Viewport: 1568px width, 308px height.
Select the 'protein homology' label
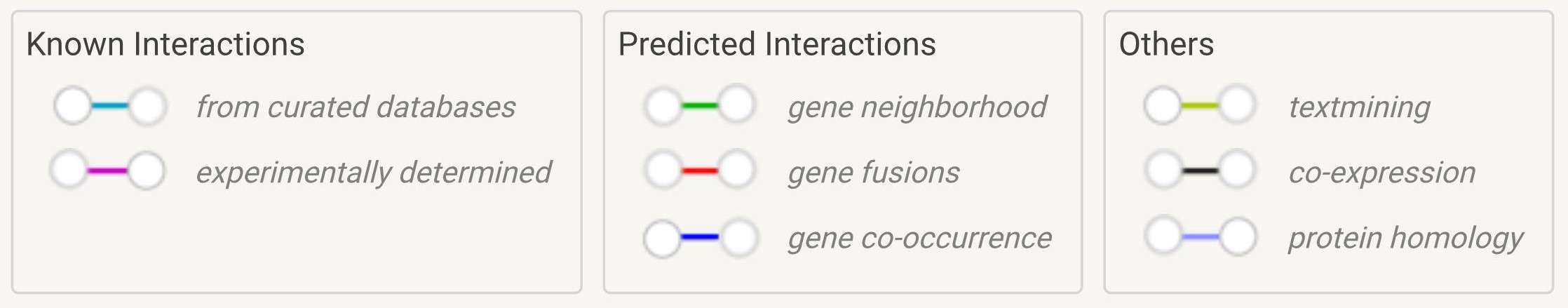pyautogui.click(x=1405, y=239)
